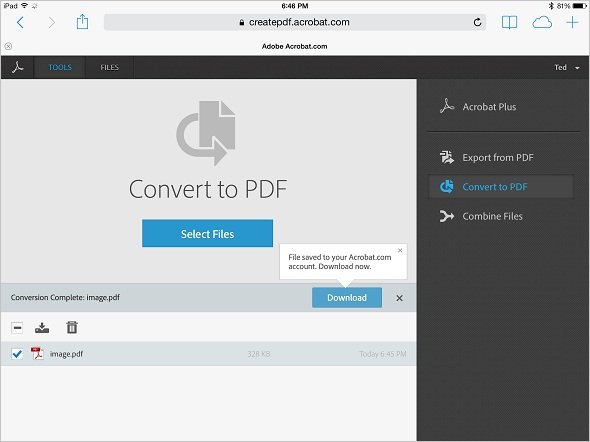Click the blue Download button

(x=347, y=298)
